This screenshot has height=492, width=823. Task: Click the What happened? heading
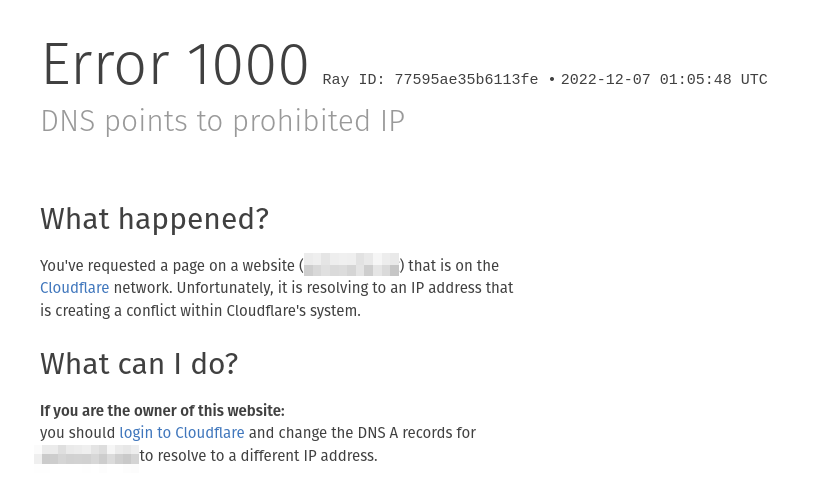pos(155,219)
